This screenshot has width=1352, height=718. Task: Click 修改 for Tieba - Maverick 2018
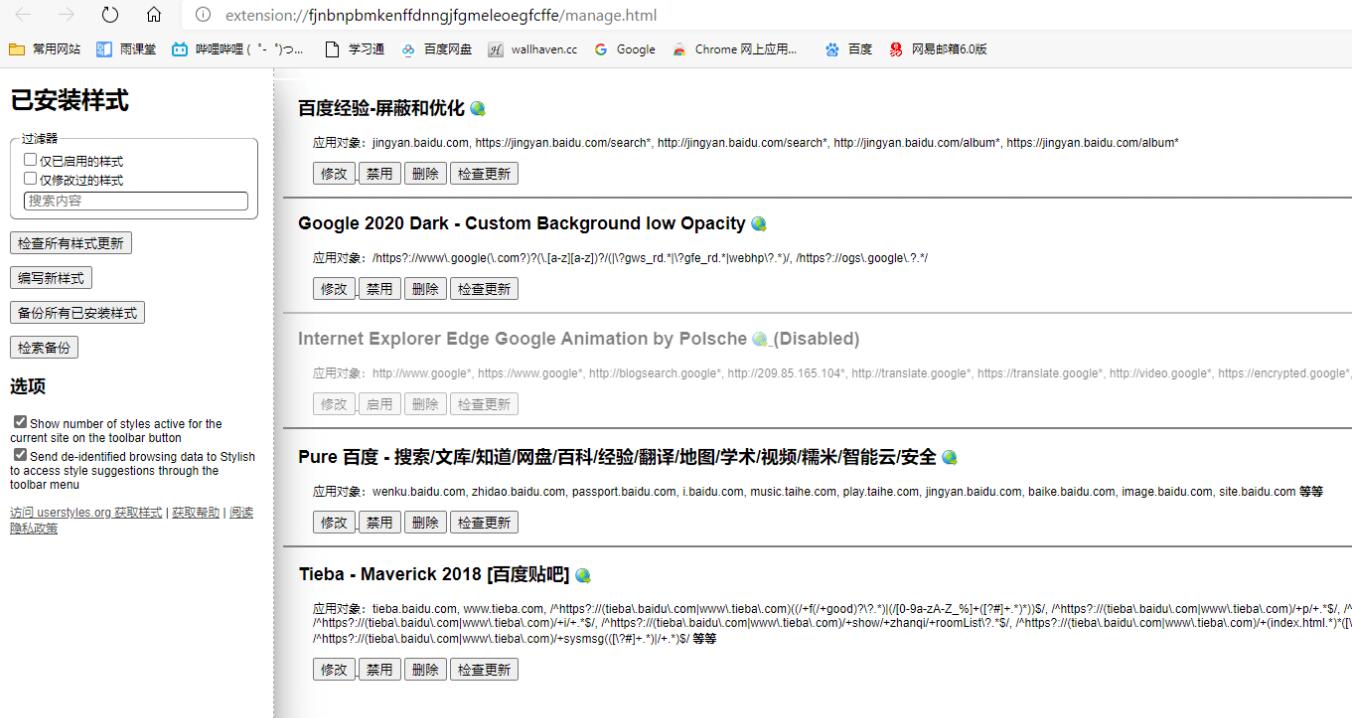coord(334,669)
